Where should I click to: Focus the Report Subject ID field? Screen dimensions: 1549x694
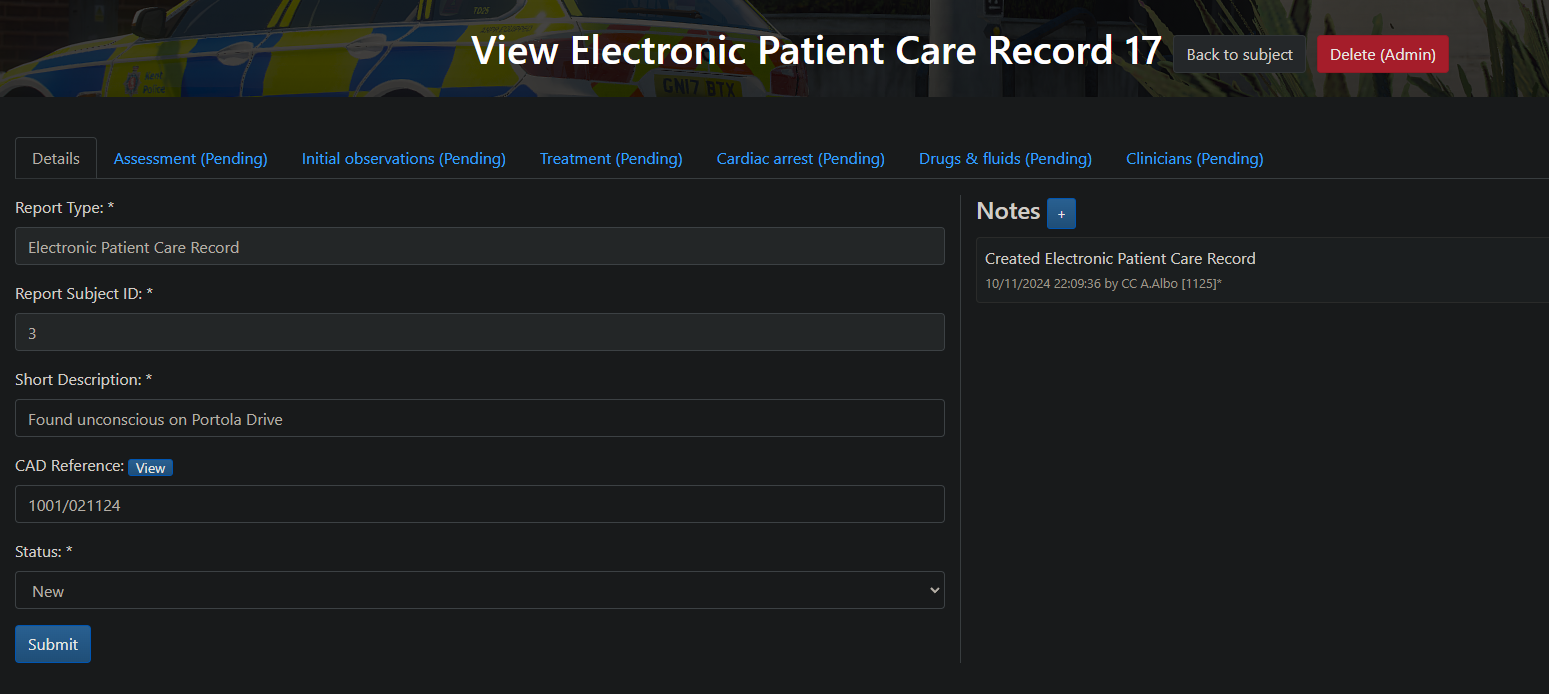[479, 332]
